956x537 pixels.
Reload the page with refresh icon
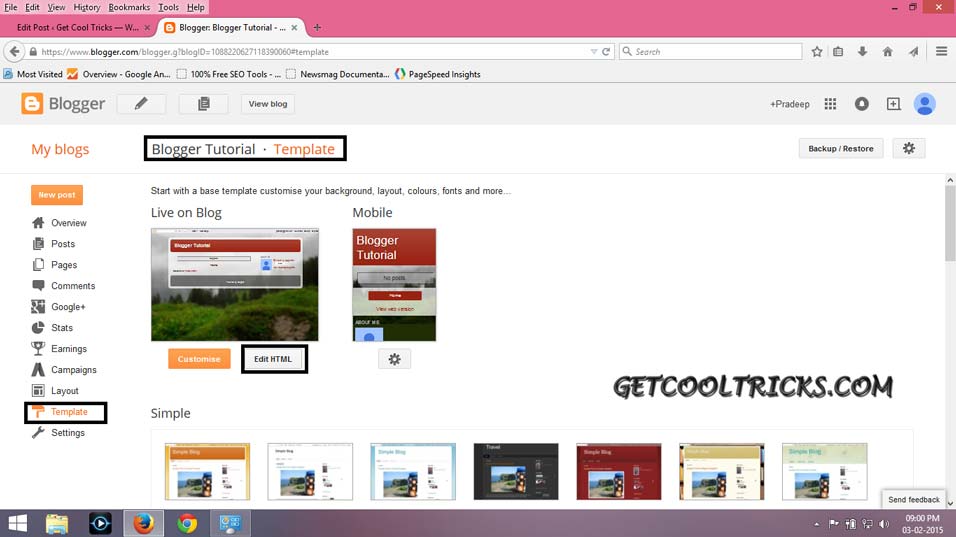click(x=606, y=52)
